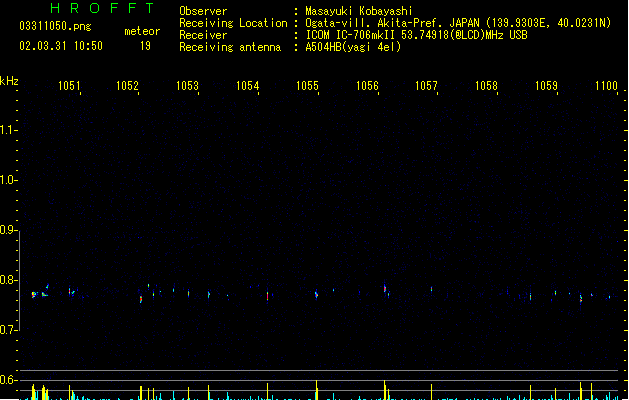Screen dimensions: 629x400
Task: Click the 1051 time marker
Action: click(x=69, y=85)
